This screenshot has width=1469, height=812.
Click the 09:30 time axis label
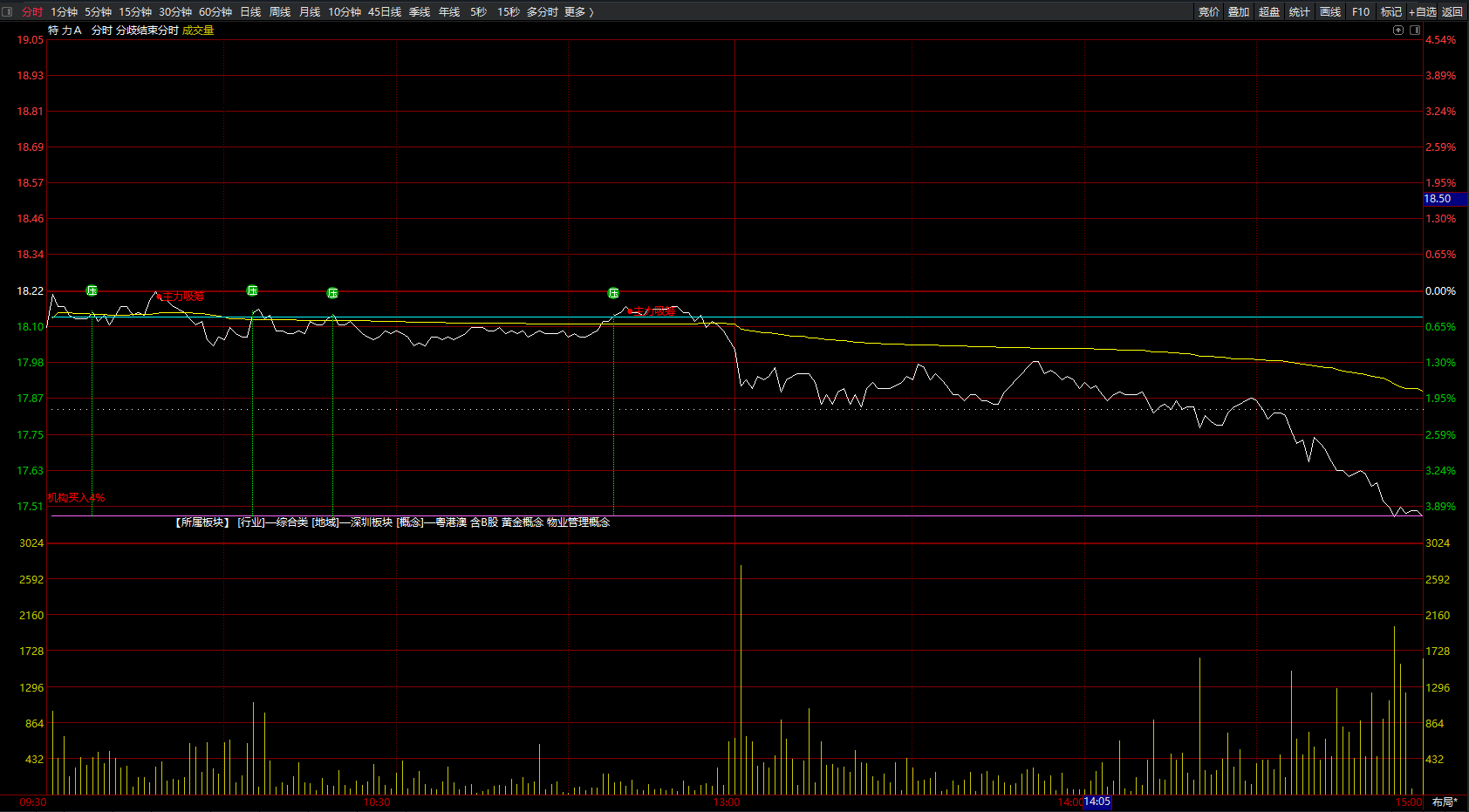click(x=33, y=802)
